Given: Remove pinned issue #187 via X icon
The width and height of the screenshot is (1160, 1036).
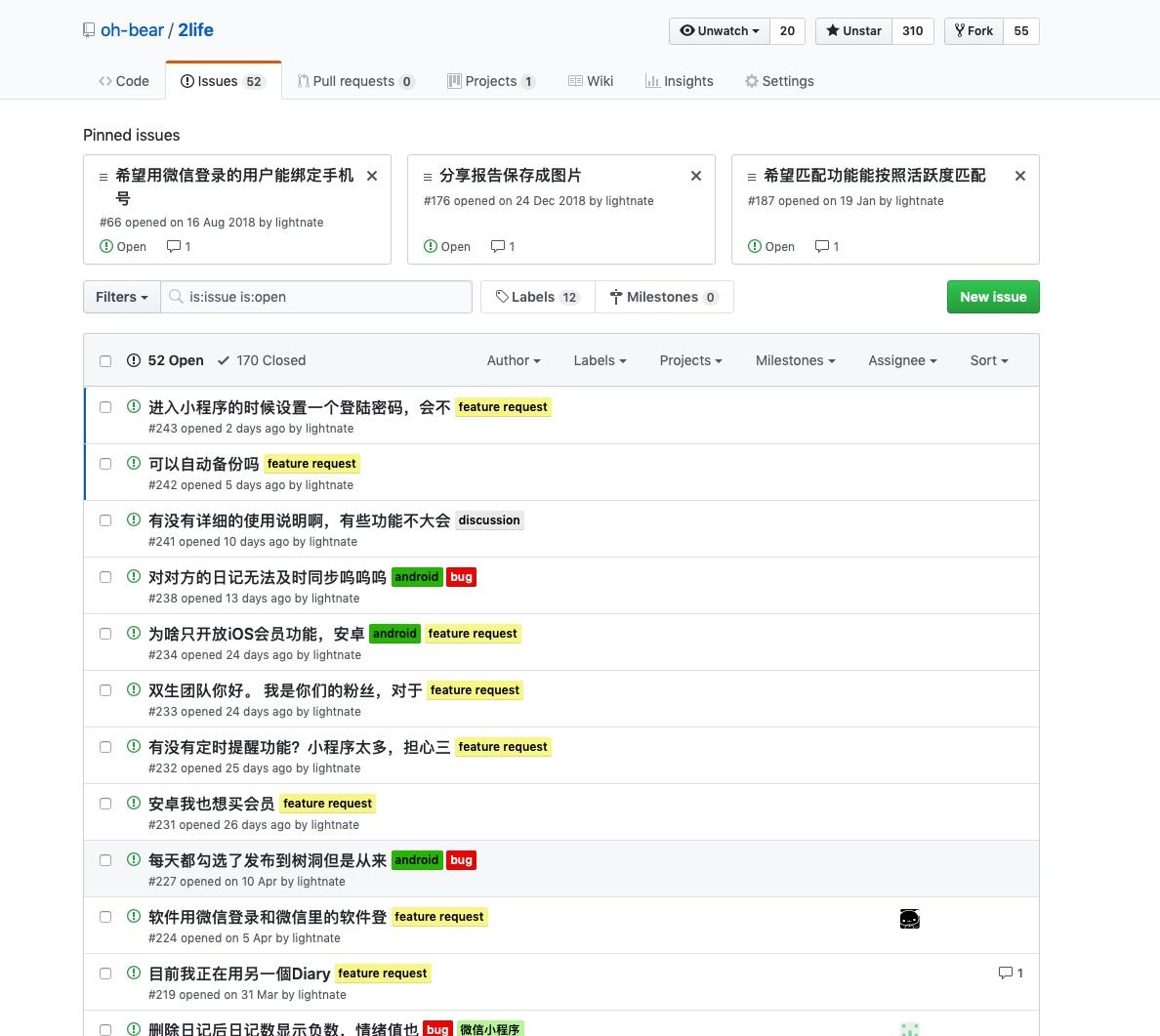Looking at the screenshot, I should (1020, 176).
